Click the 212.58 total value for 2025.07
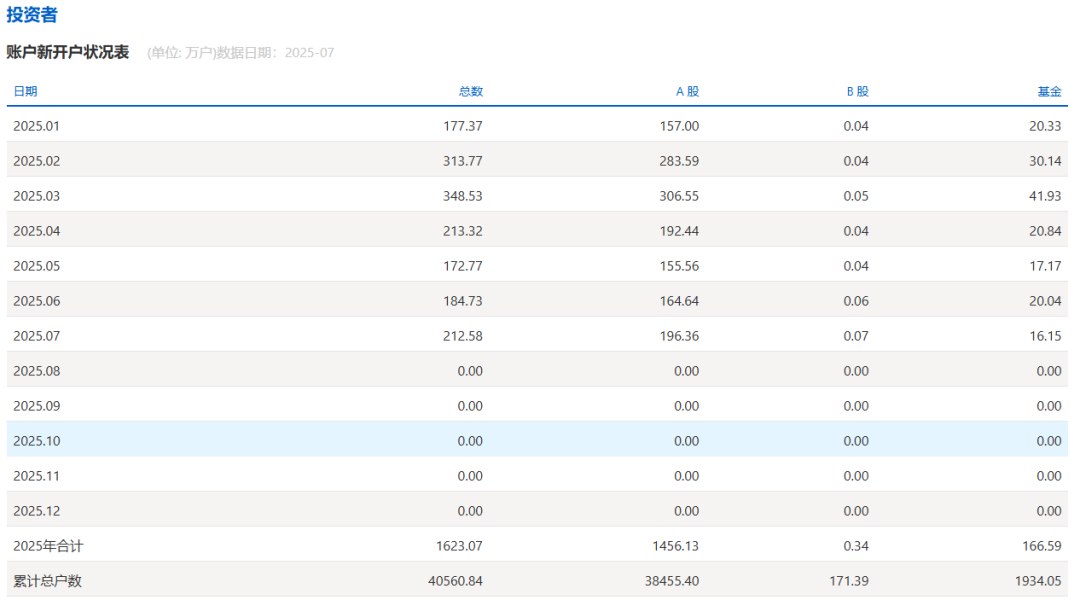 pyautogui.click(x=462, y=336)
